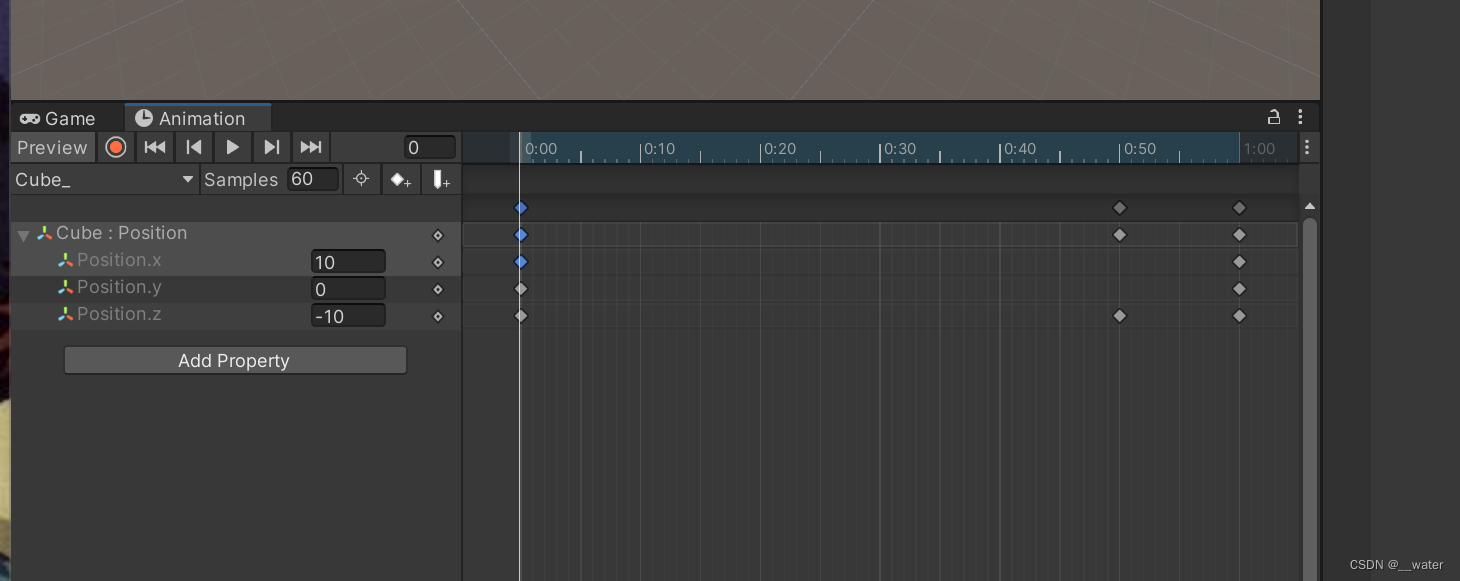Select the summary keyframe at 0:50
Image resolution: width=1460 pixels, height=581 pixels.
(1120, 208)
